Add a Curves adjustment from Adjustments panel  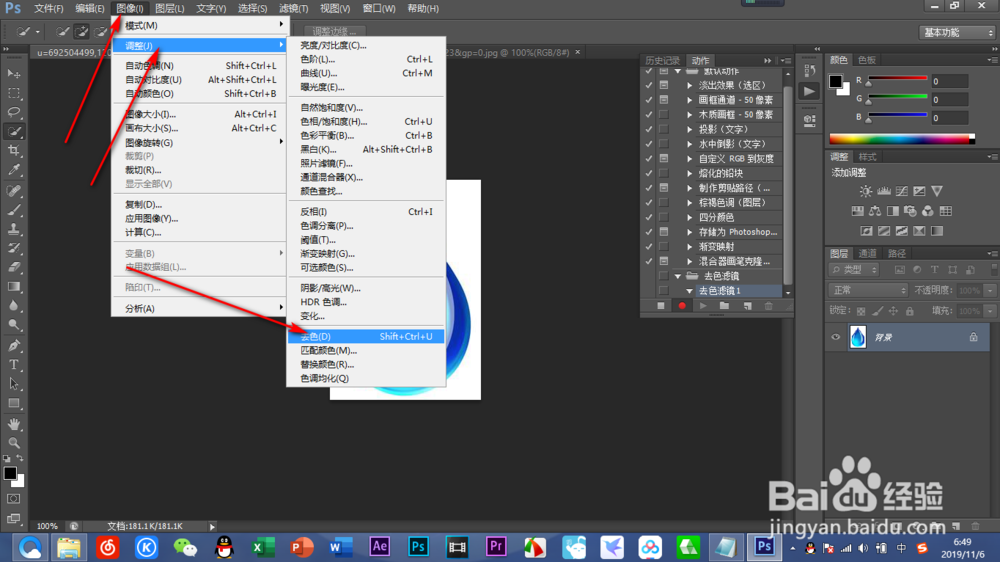[901, 191]
